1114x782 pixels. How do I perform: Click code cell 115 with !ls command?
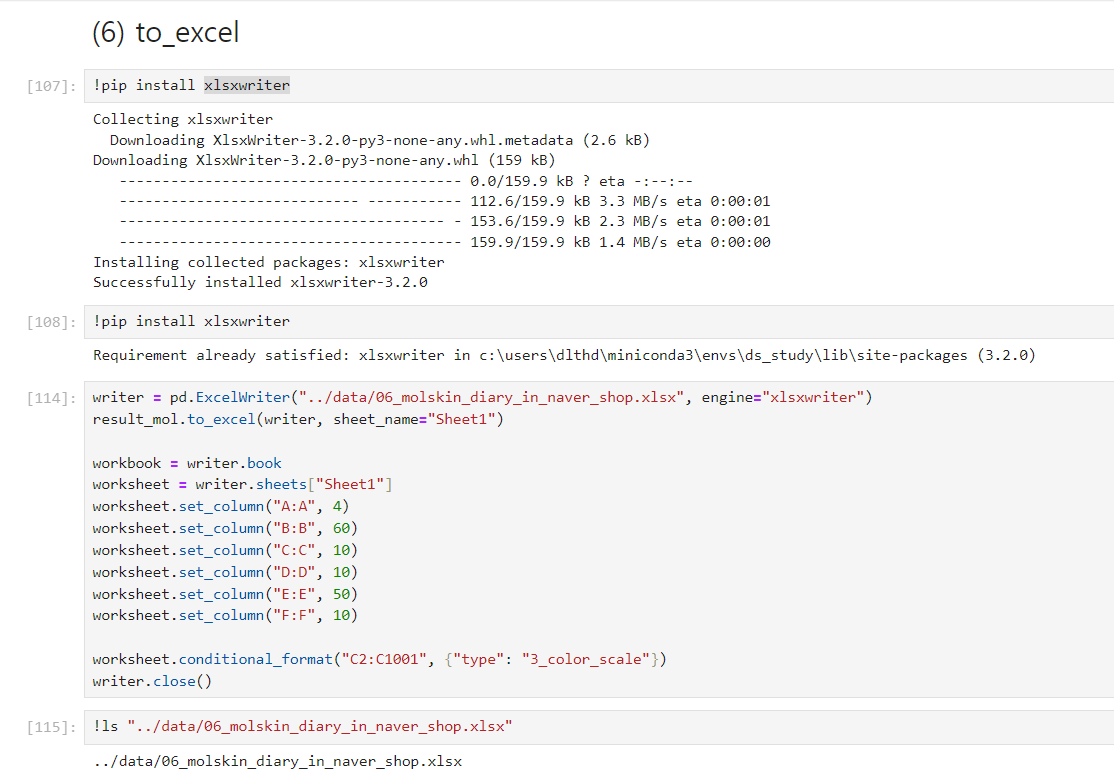pyautogui.click(x=599, y=727)
